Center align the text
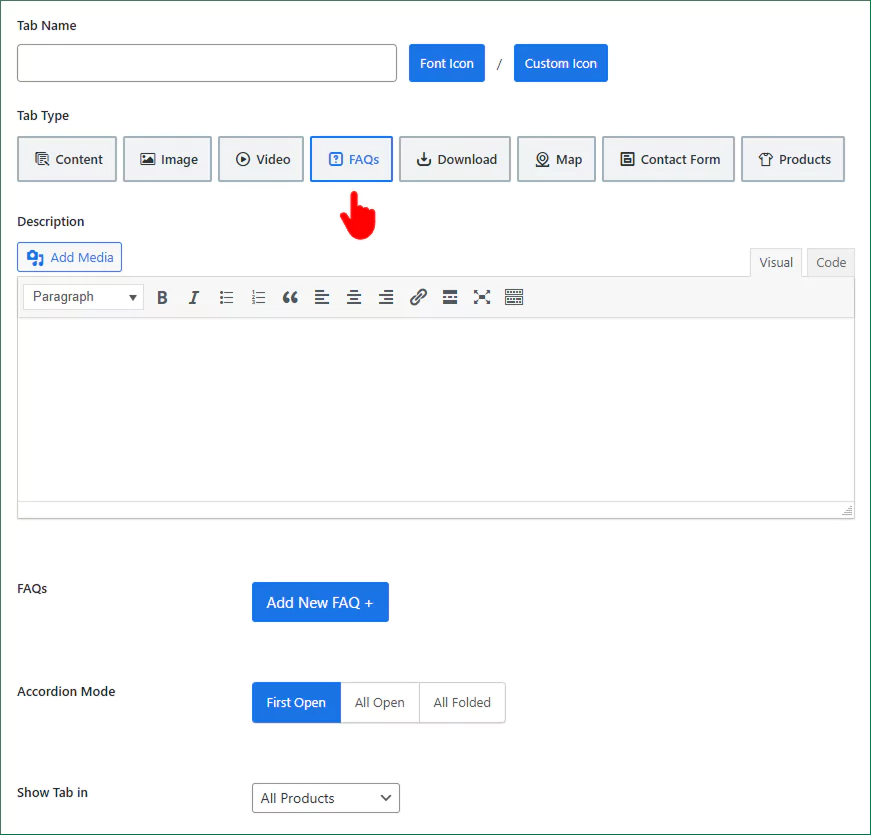Viewport: 871px width, 835px height. coord(354,297)
